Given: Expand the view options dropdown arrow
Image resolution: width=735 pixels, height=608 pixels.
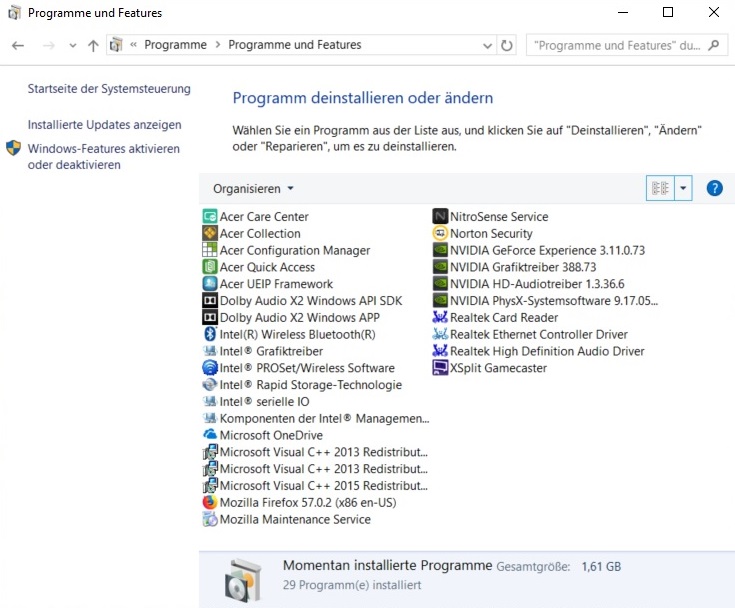Looking at the screenshot, I should tap(683, 188).
